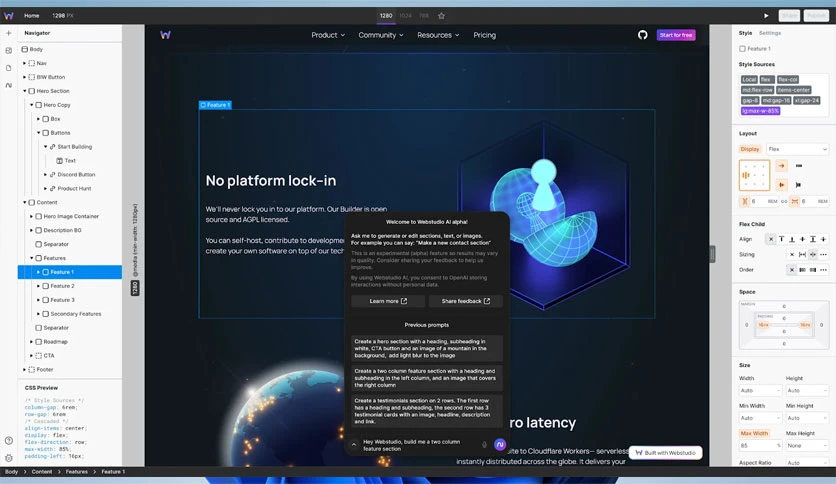Send prompt with the purple AI button

point(500,445)
